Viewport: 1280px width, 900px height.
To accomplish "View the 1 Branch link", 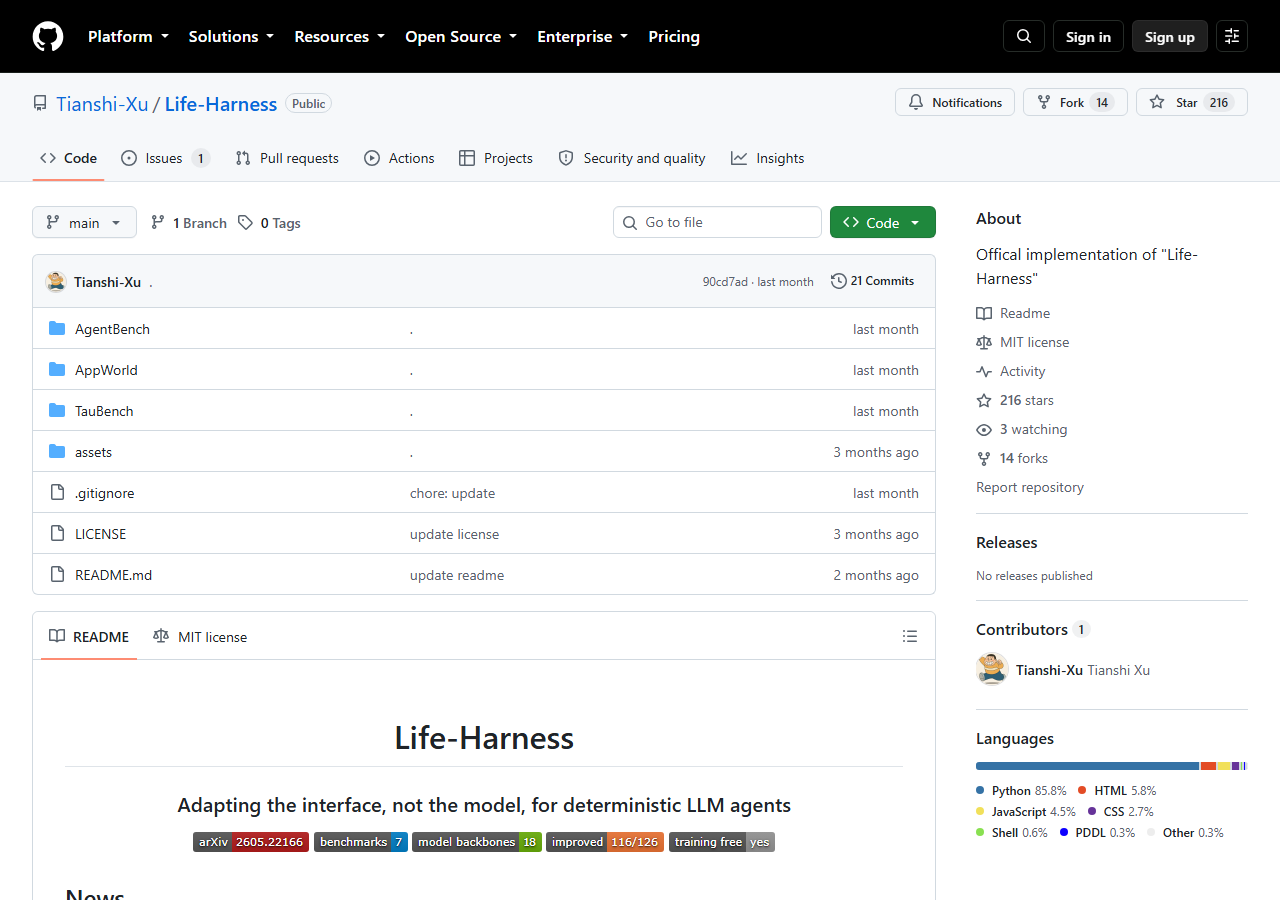I will [189, 223].
